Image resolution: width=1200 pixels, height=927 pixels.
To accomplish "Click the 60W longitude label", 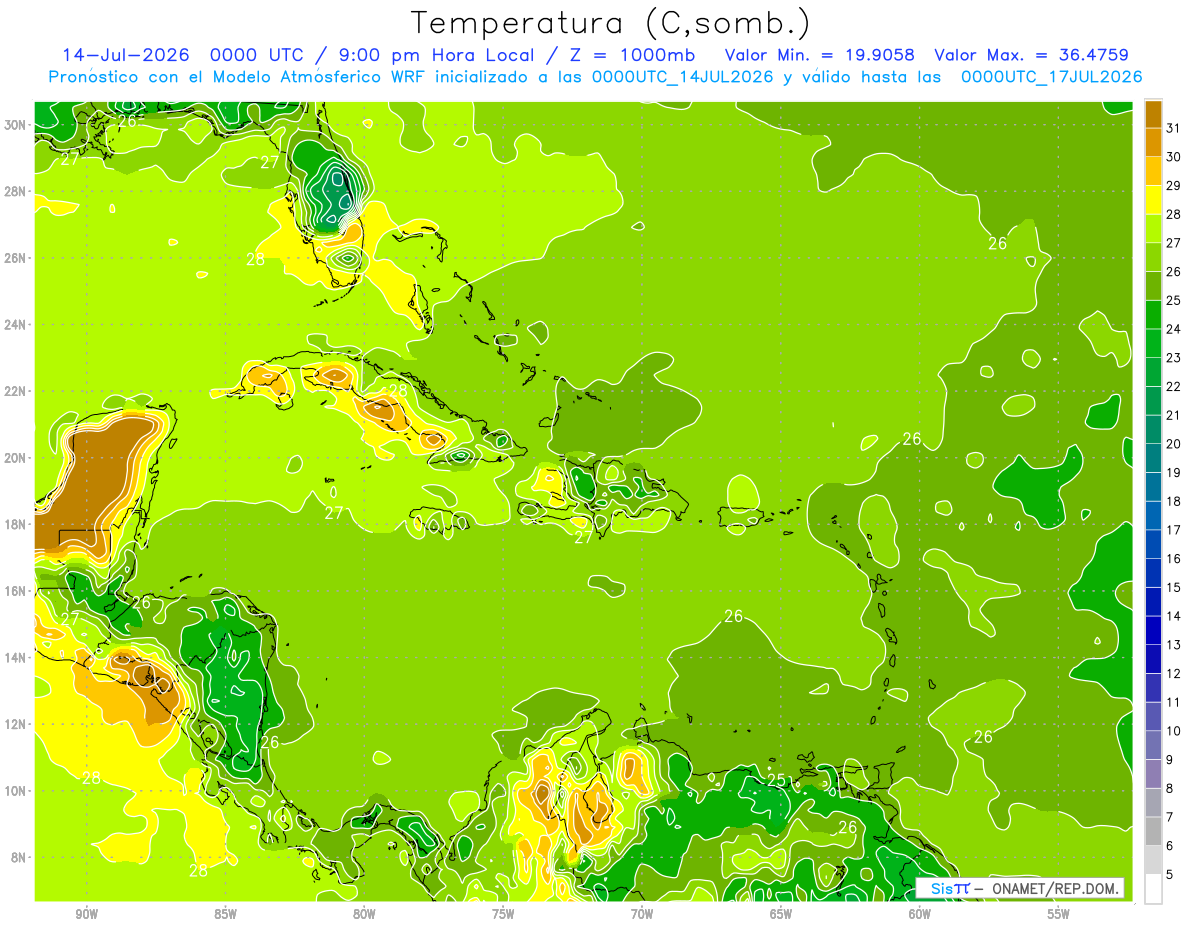I will [x=920, y=914].
